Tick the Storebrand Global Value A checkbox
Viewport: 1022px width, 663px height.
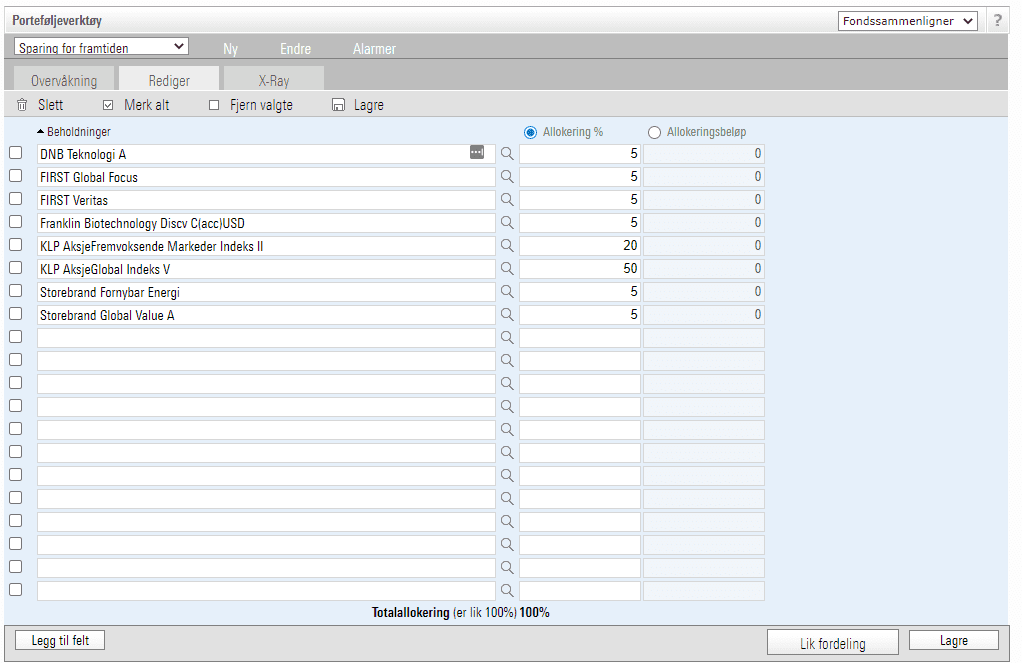click(x=16, y=314)
